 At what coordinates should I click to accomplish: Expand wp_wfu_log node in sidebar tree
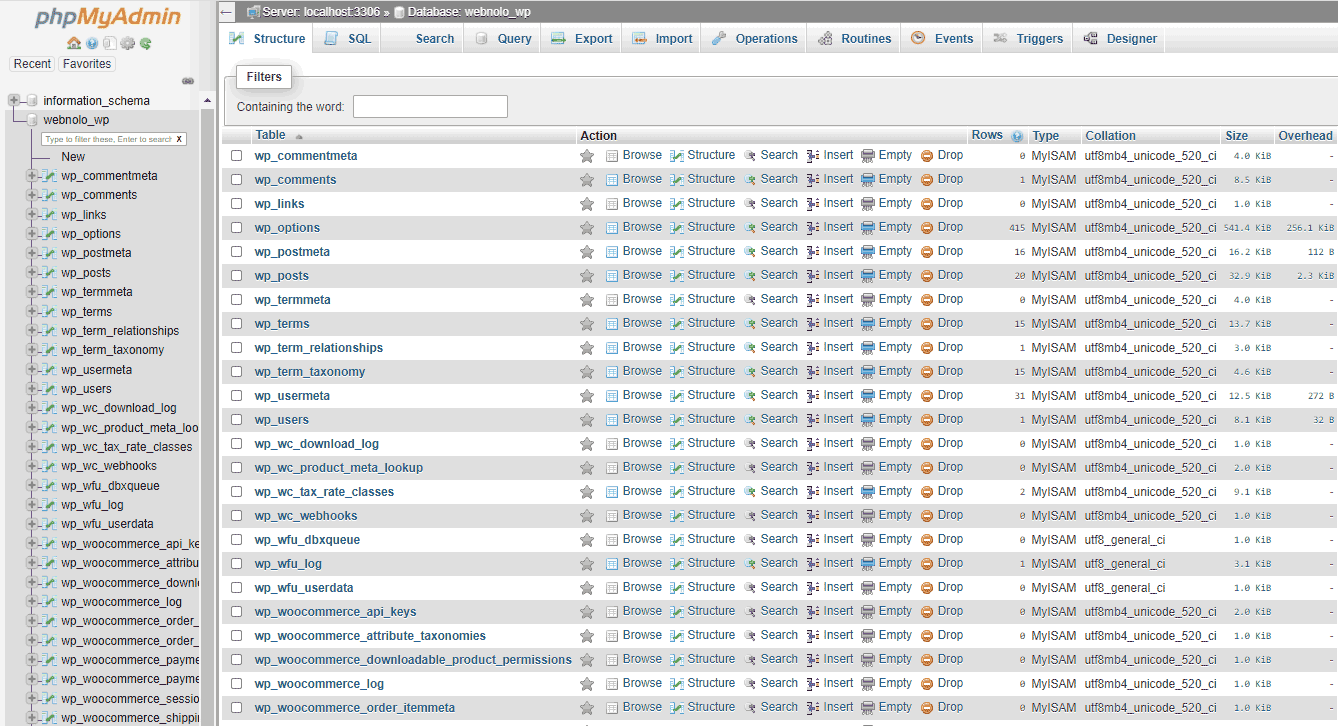tap(32, 505)
